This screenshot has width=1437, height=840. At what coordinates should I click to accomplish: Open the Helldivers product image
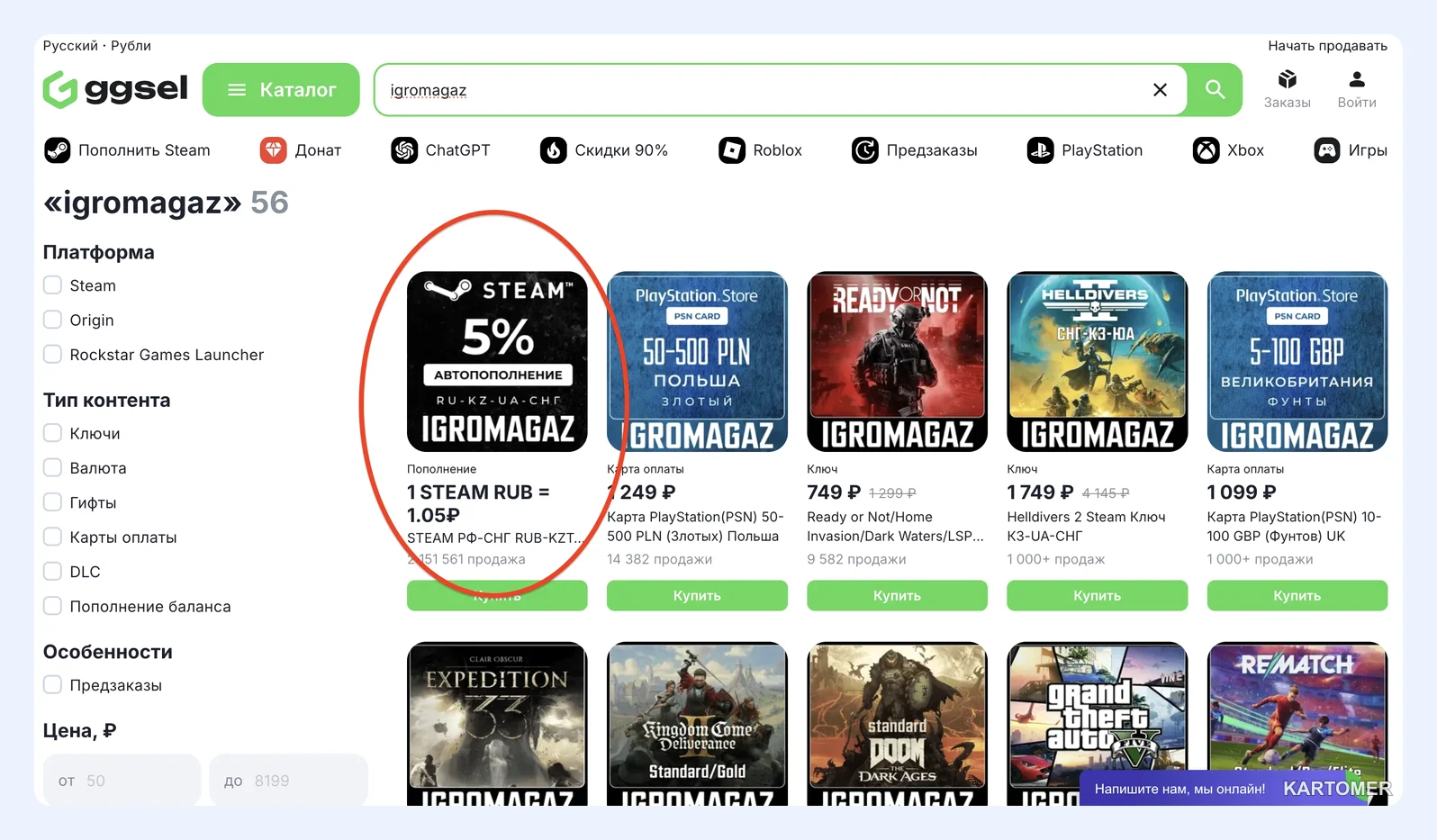point(1097,361)
